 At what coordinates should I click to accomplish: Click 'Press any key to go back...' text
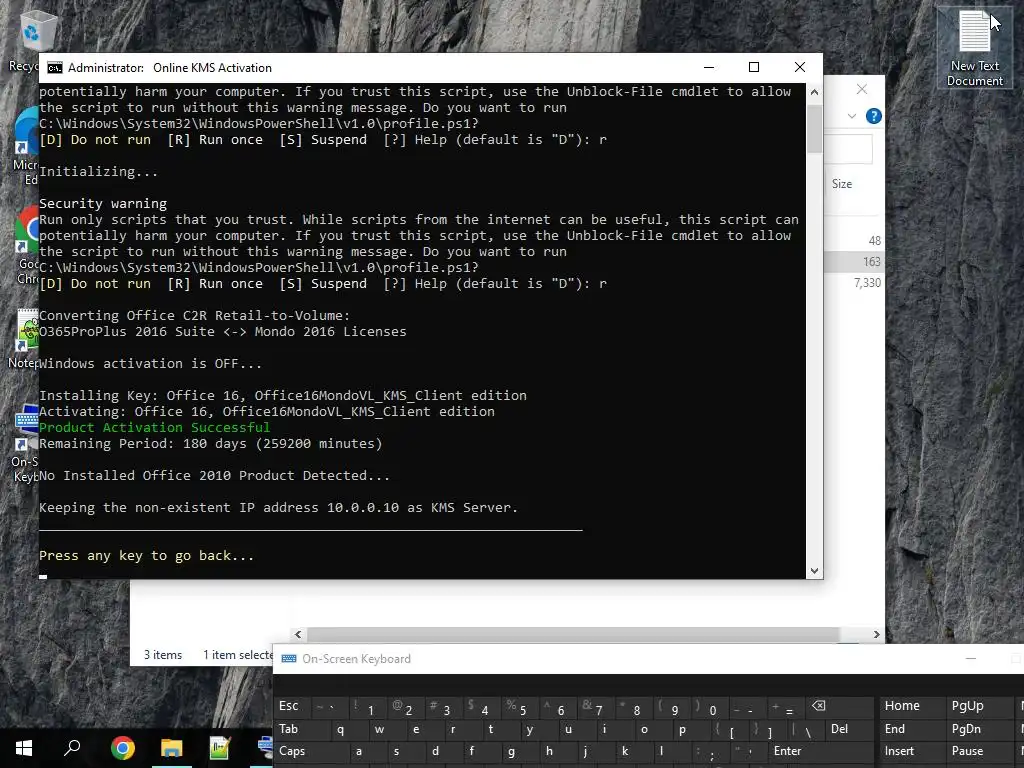[x=146, y=556]
